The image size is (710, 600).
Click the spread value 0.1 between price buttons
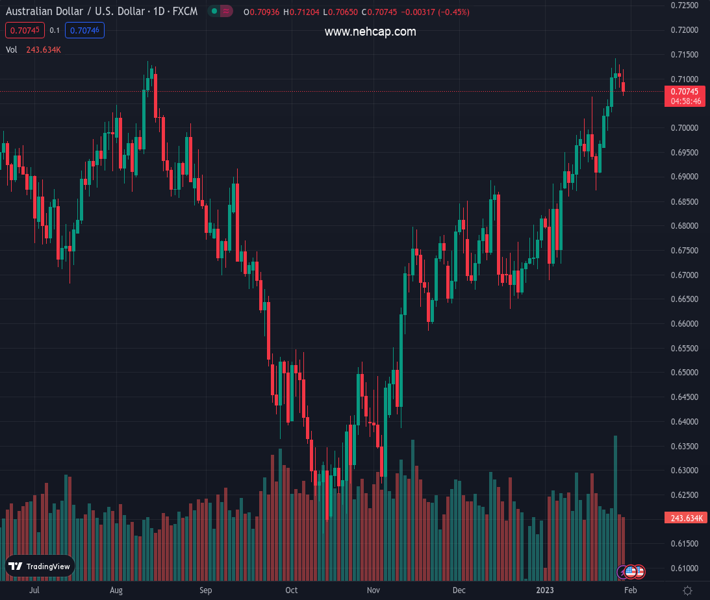(55, 31)
